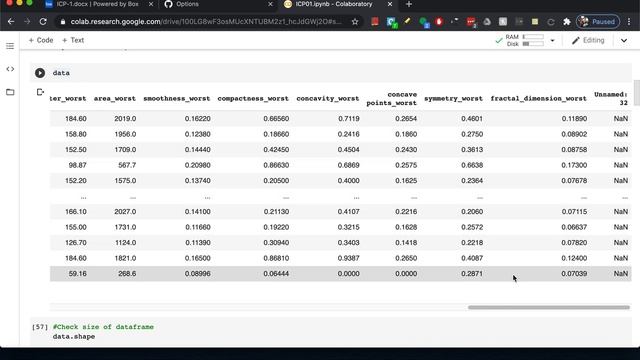Collapse the header with the chevron
This screenshot has height=360, width=640.
point(624,40)
